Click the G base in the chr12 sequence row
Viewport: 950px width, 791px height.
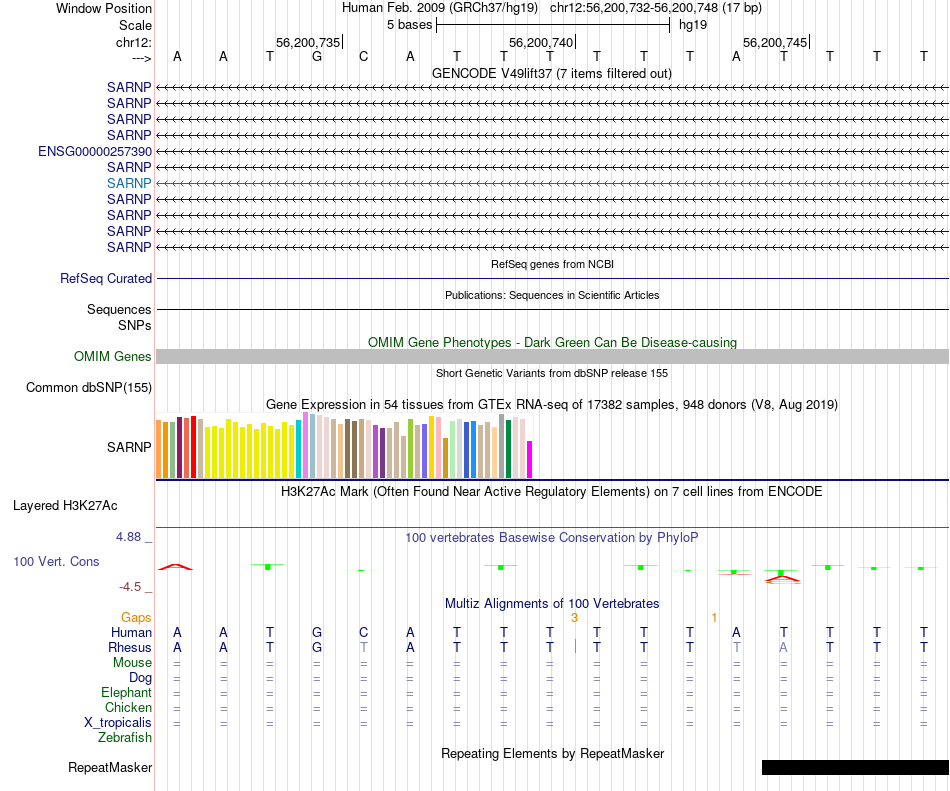317,56
